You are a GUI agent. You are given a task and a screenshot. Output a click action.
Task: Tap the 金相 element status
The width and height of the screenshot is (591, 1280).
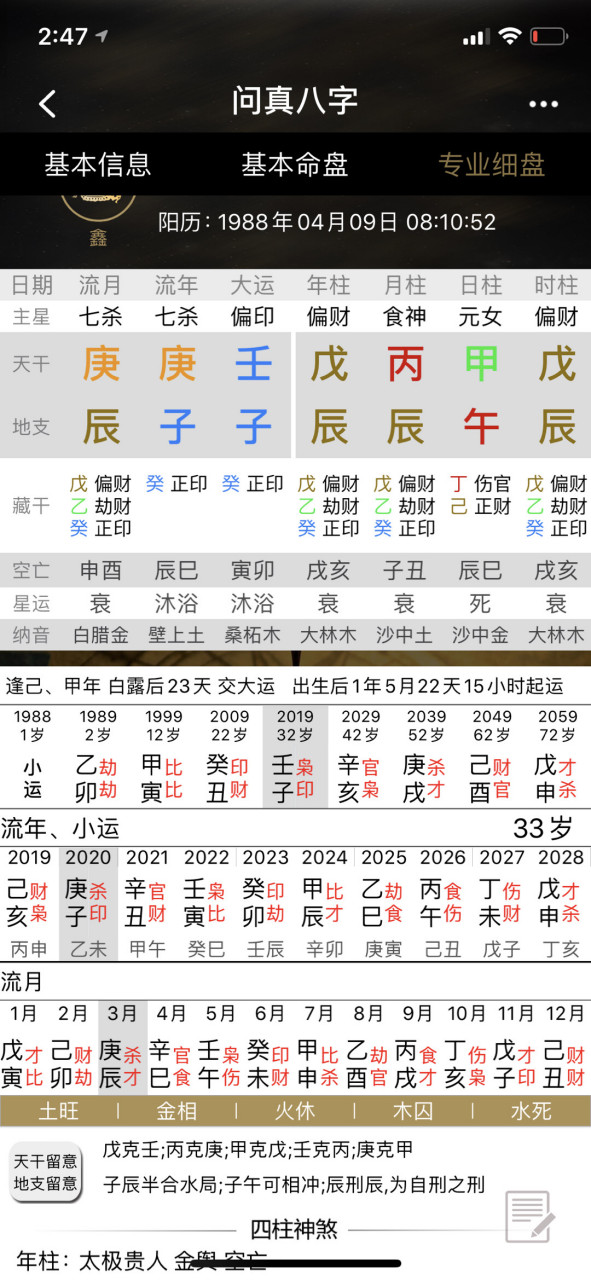176,1110
